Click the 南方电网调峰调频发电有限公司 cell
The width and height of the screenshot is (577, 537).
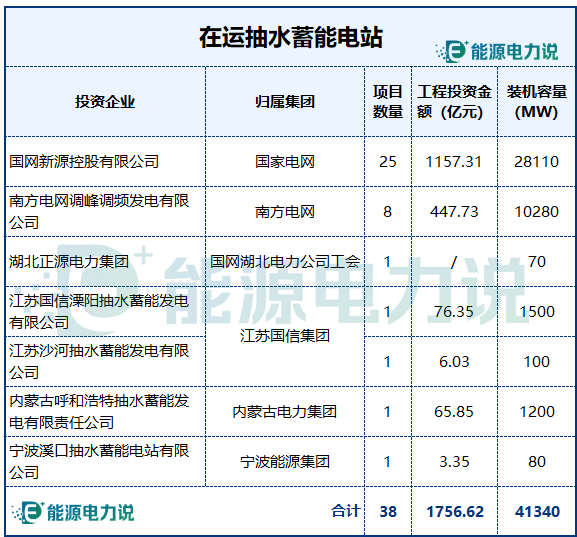coord(105,212)
